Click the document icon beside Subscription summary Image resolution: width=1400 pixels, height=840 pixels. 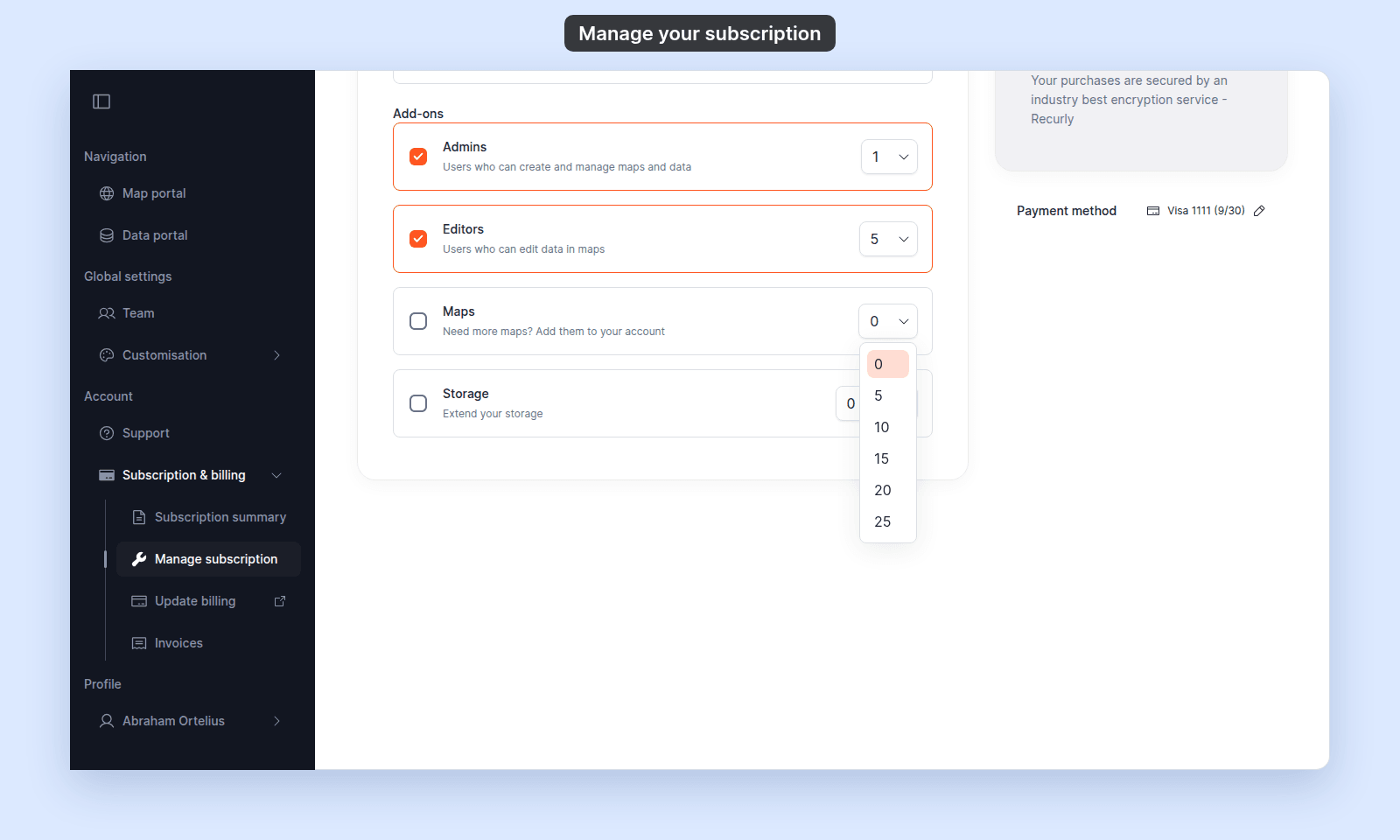point(139,517)
